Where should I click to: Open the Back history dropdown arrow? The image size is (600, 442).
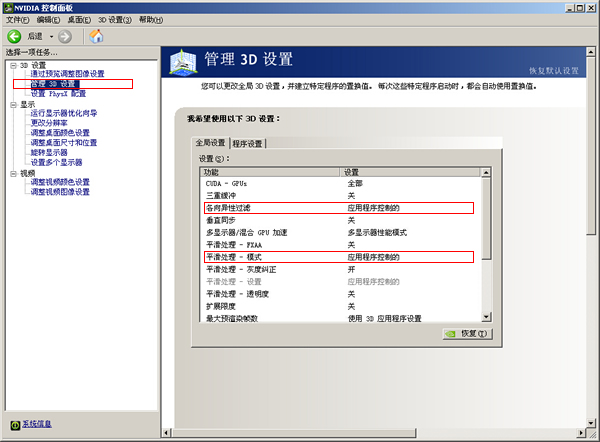(52, 36)
